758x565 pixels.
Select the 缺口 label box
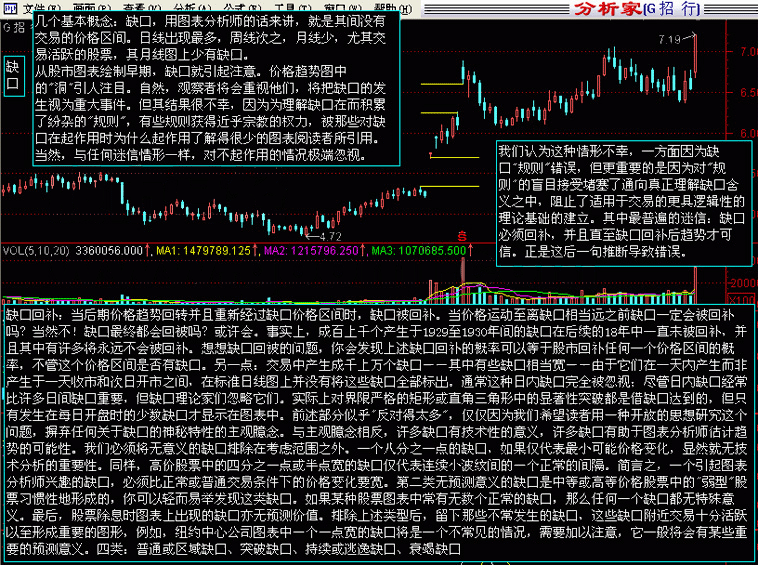(x=14, y=76)
